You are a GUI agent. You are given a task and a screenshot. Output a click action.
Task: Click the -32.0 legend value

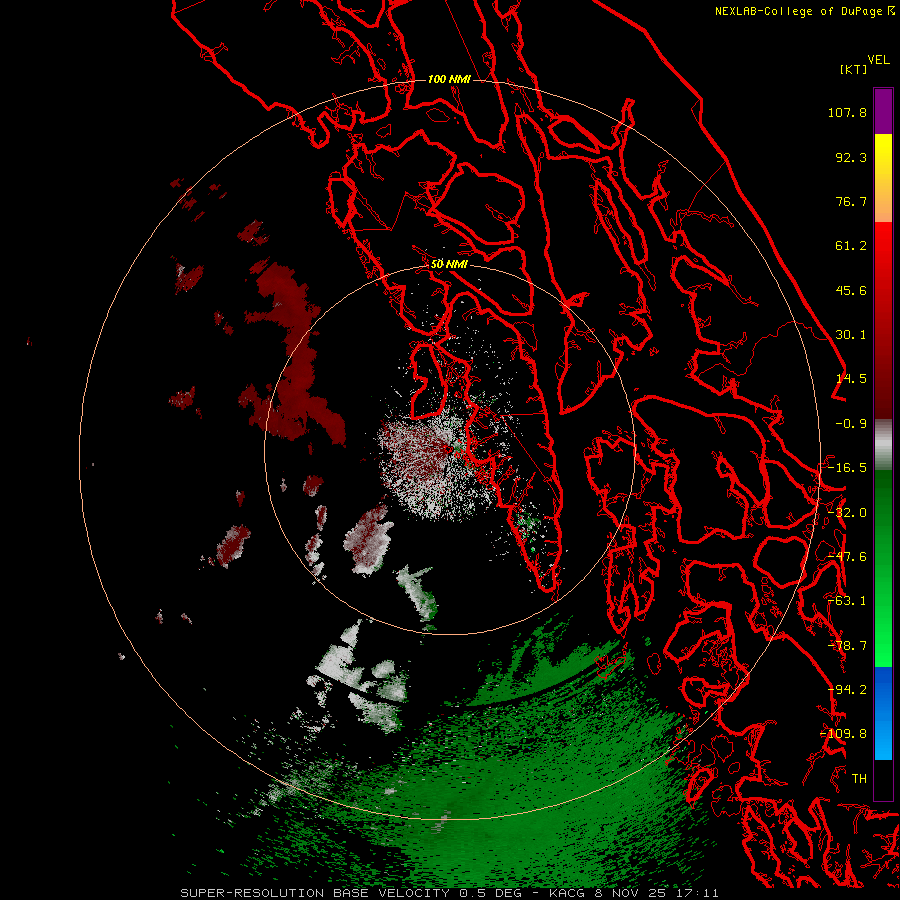pos(847,513)
